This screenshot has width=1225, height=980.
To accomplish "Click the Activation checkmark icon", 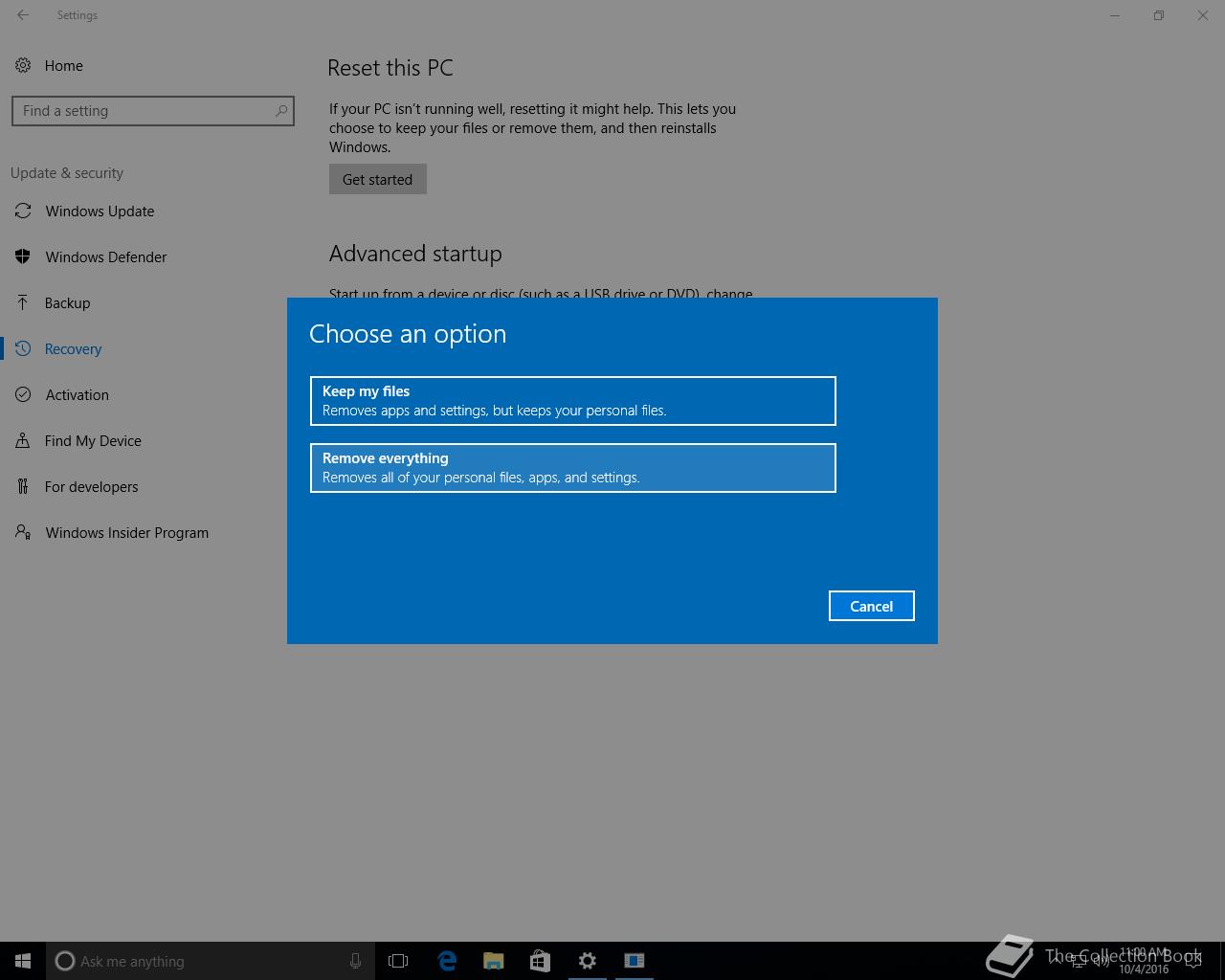I will (x=23, y=394).
